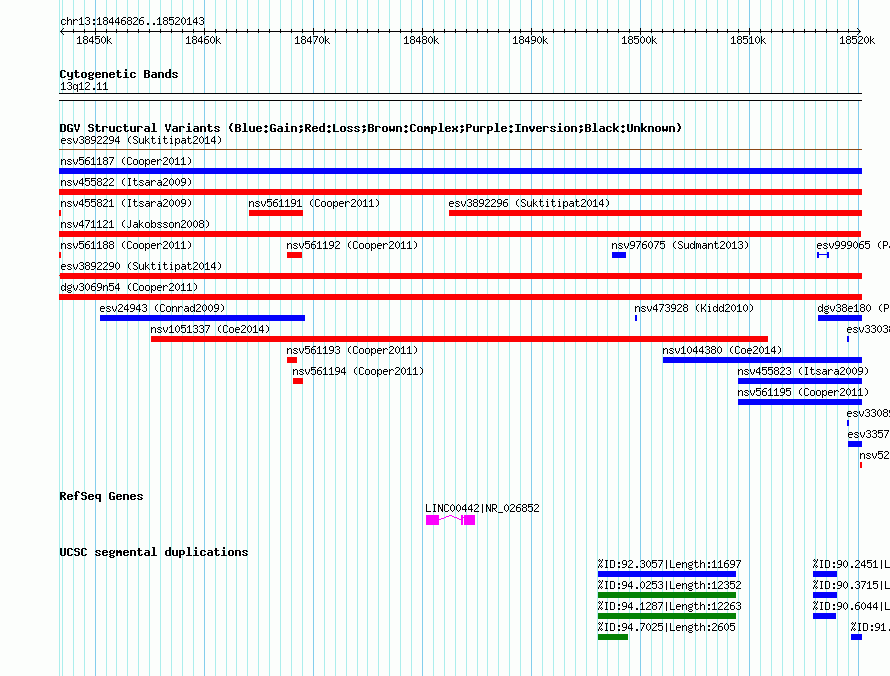Click the nsv561192 (Cooper2011) loss marker
This screenshot has width=890, height=676.
click(x=295, y=255)
